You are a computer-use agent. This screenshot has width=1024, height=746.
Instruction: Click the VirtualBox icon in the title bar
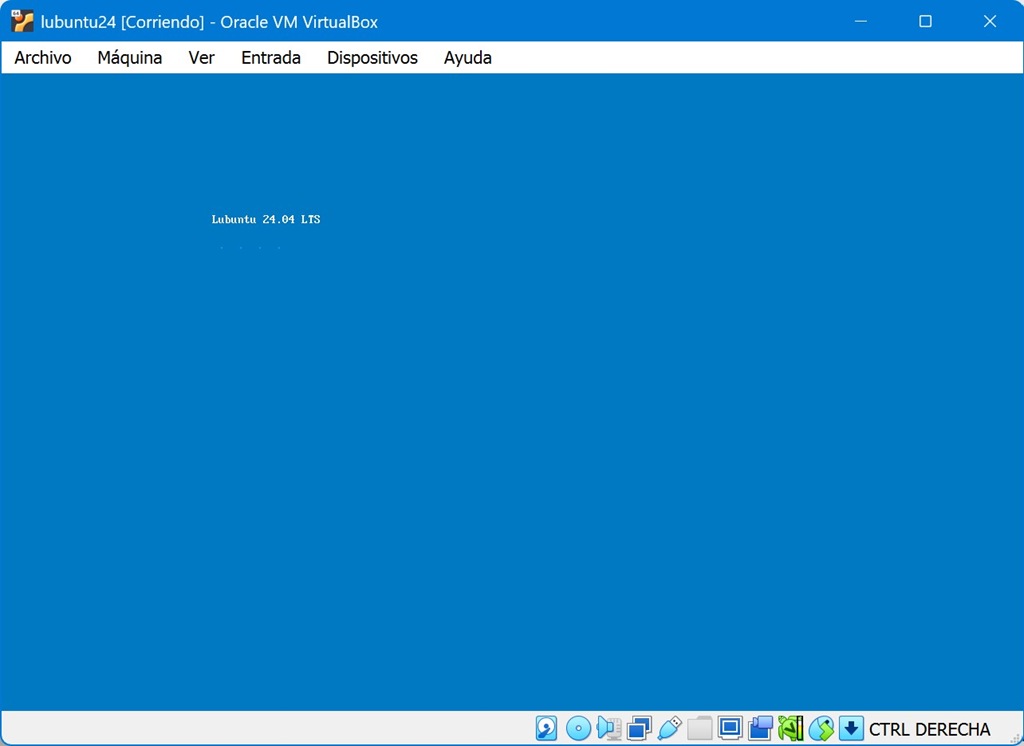22,22
